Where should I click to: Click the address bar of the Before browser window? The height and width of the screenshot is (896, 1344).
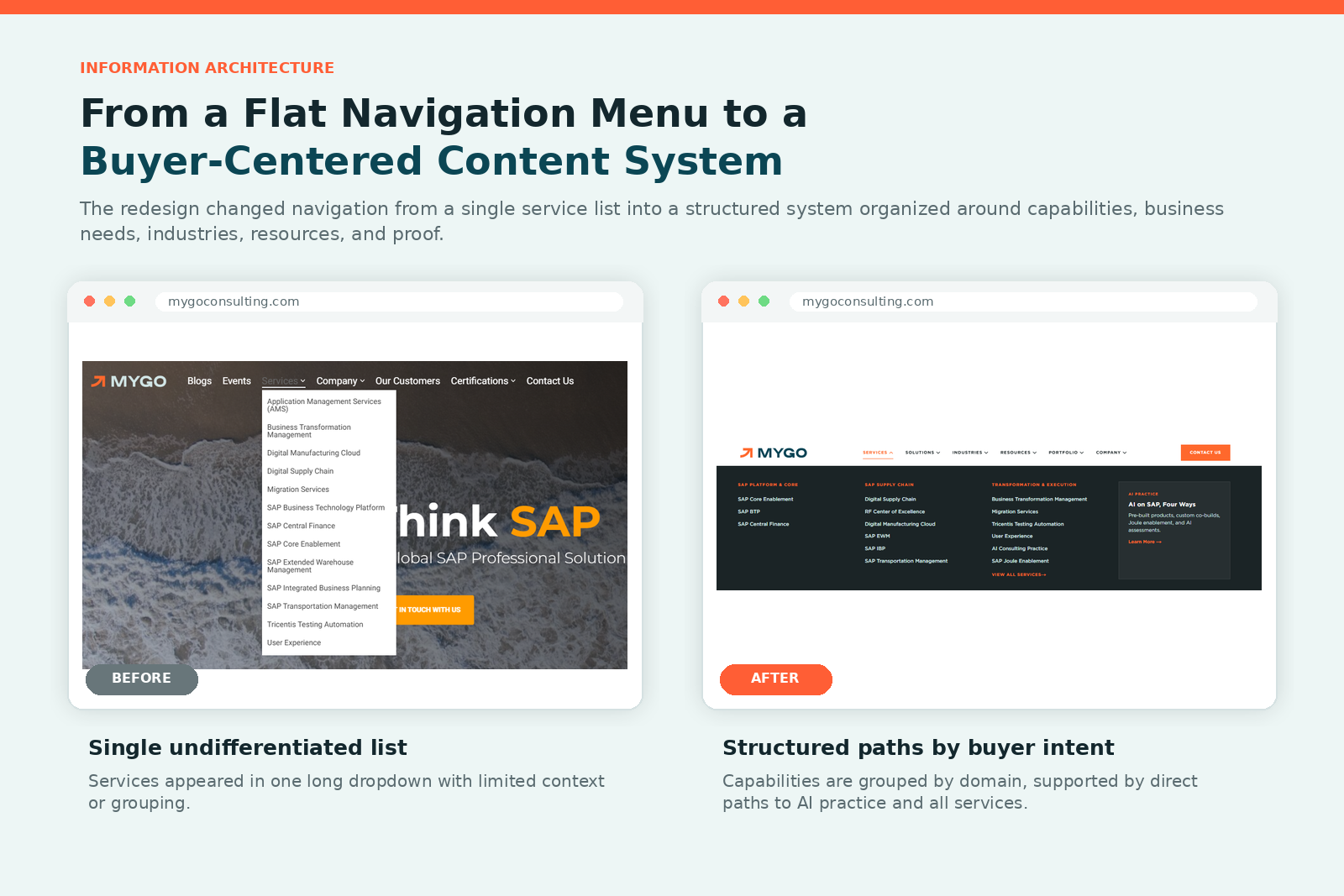[390, 301]
